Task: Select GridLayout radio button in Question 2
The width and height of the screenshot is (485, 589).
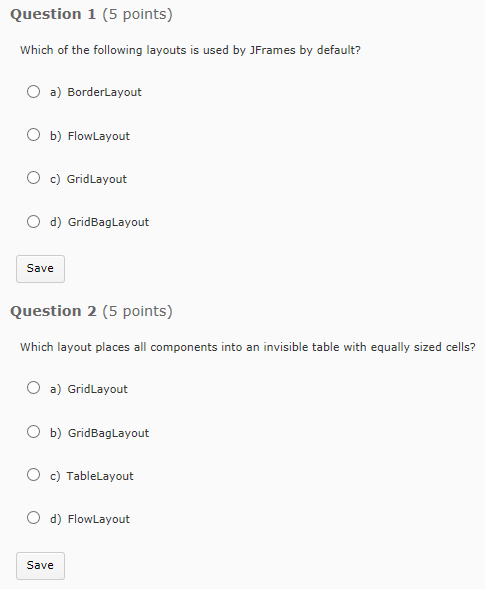Action: [33, 388]
